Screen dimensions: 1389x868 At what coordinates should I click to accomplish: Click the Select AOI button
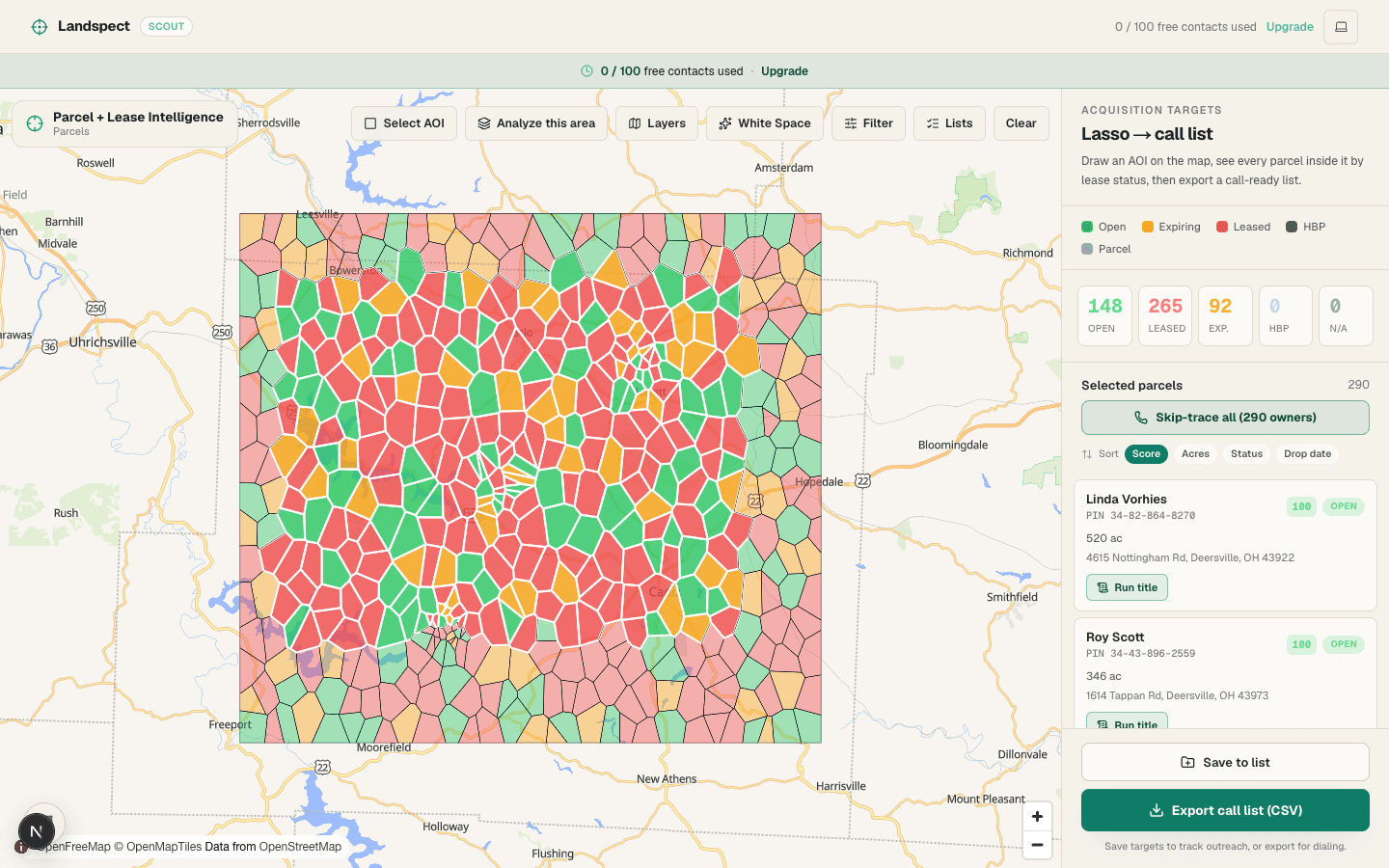pos(404,123)
